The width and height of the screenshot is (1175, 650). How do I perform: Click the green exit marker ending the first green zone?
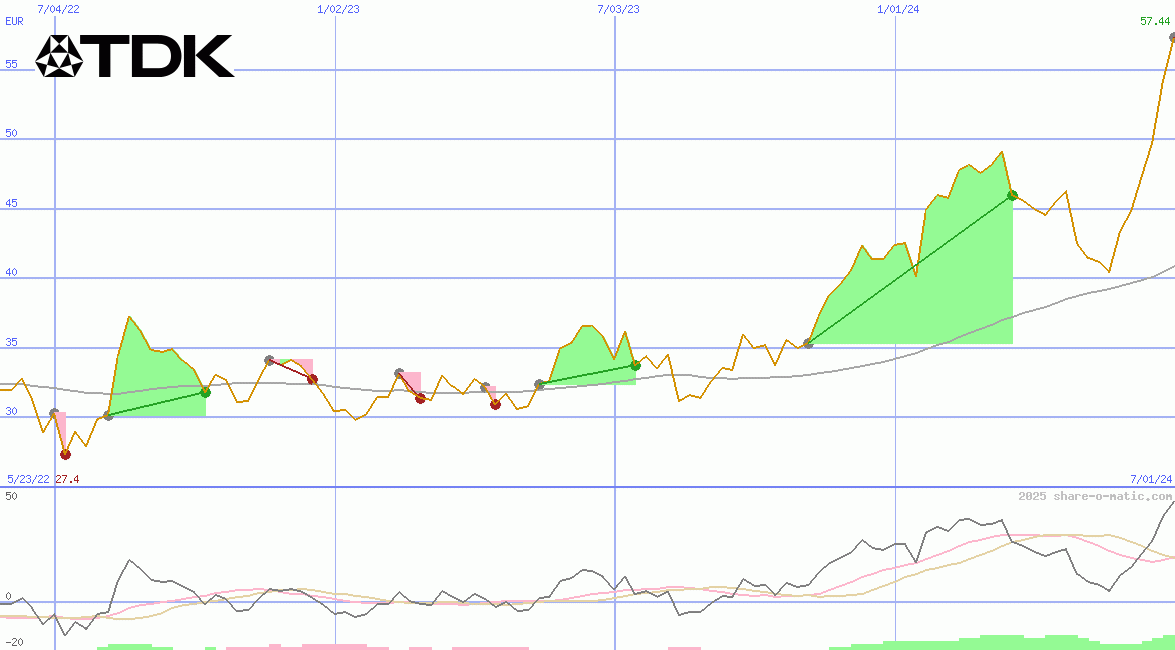(x=205, y=392)
